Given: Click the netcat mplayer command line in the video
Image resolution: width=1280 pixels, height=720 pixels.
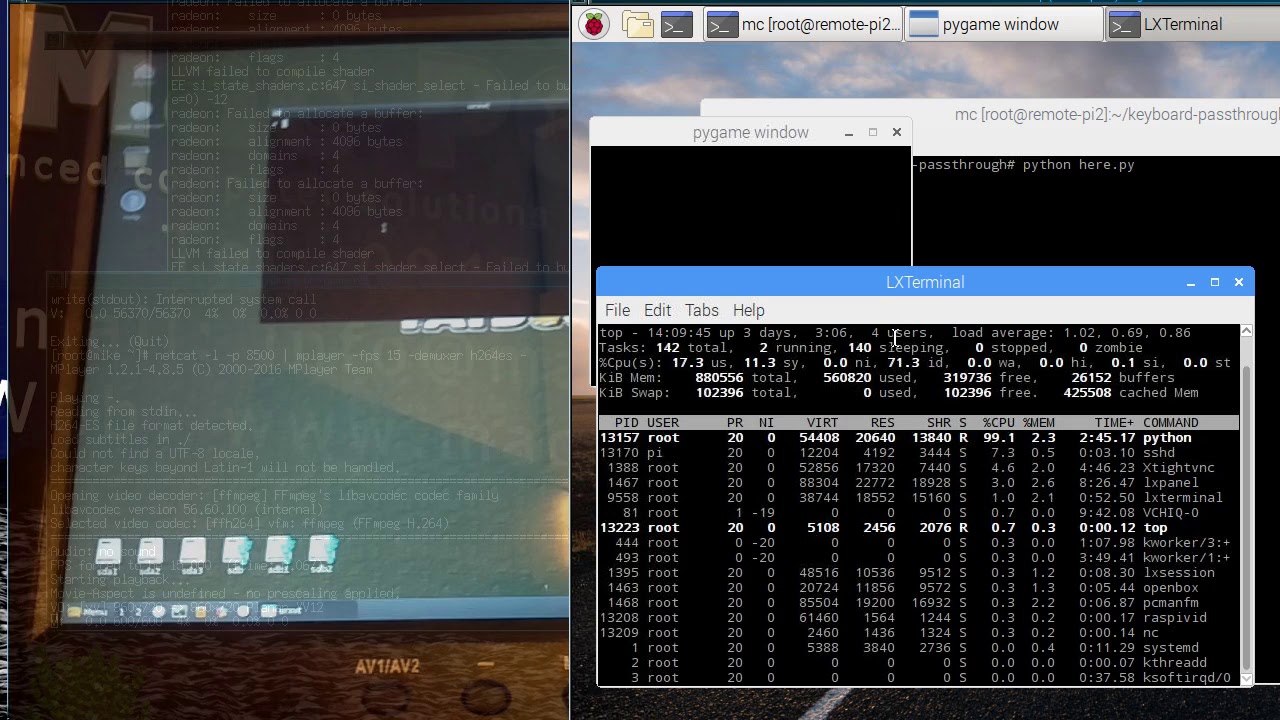Looking at the screenshot, I should 288,355.
